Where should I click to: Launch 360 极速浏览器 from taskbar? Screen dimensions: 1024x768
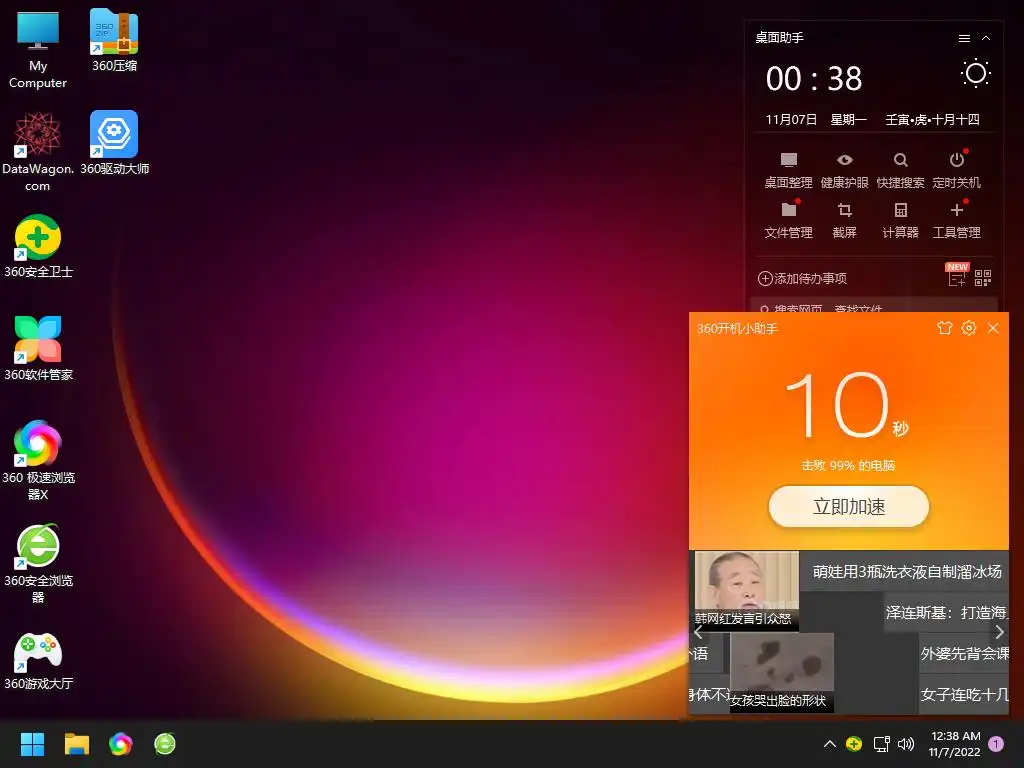click(x=121, y=744)
